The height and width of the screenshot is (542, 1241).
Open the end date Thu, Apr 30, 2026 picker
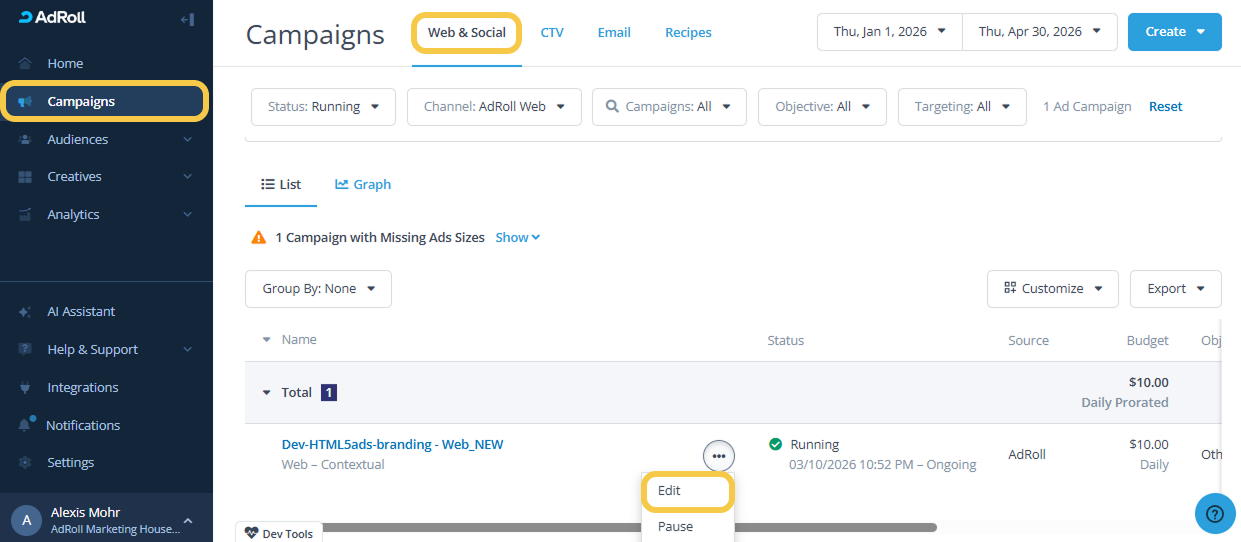1040,32
